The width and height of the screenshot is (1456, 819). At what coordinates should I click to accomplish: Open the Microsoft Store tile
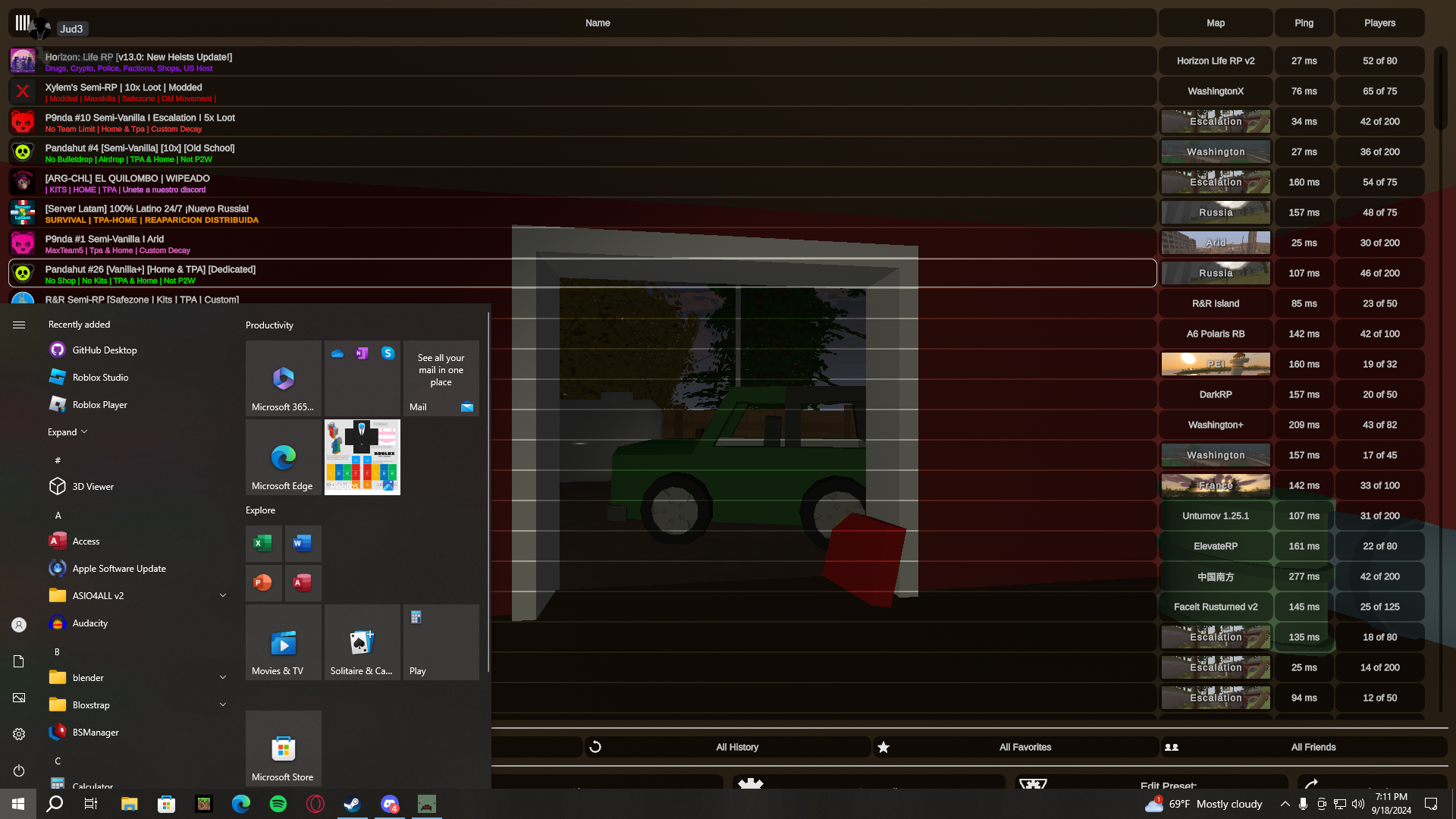[284, 748]
